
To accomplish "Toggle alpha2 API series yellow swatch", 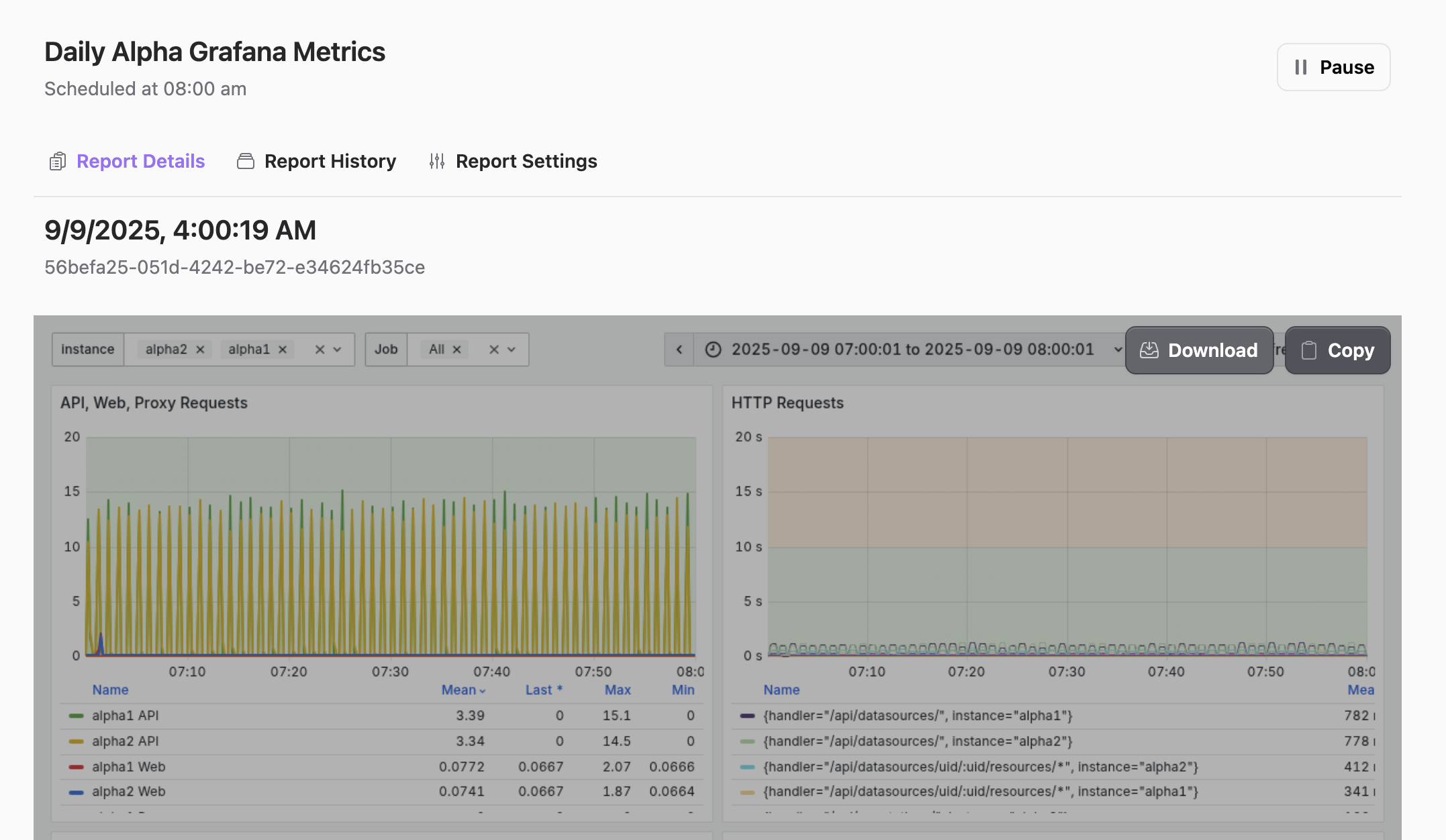I will coord(77,741).
